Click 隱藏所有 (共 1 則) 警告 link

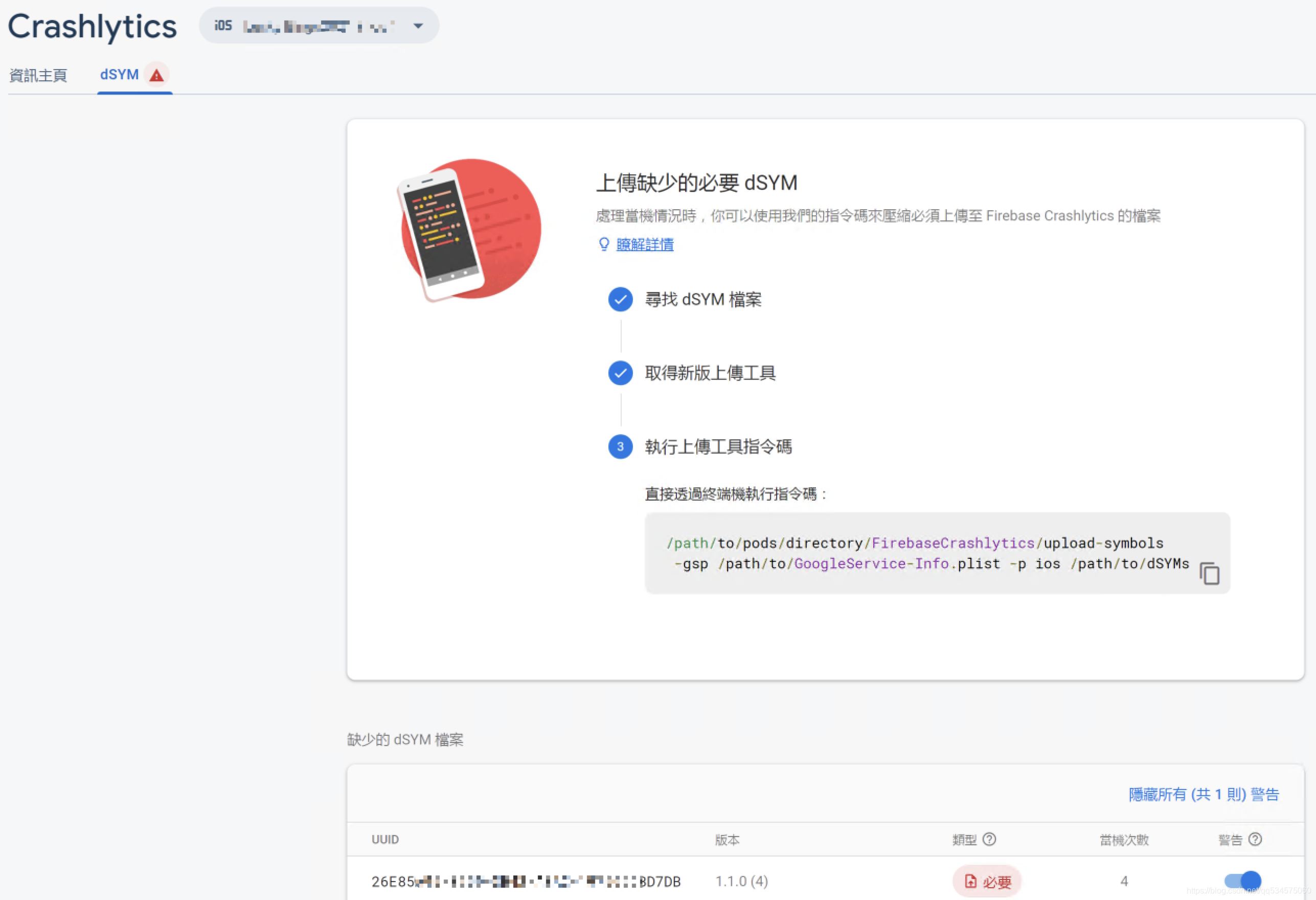(x=1204, y=794)
